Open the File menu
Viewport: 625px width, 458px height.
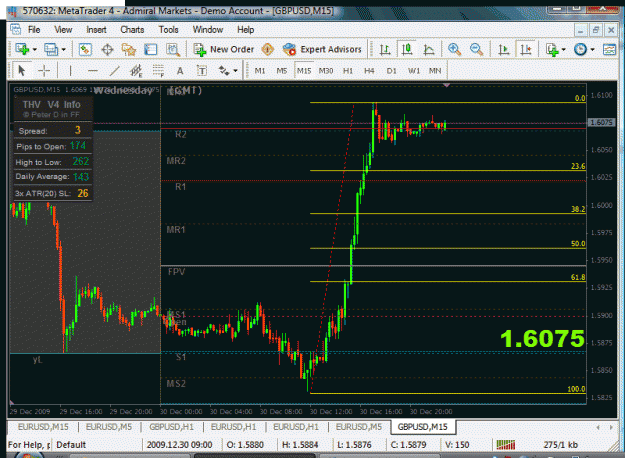[x=34, y=30]
